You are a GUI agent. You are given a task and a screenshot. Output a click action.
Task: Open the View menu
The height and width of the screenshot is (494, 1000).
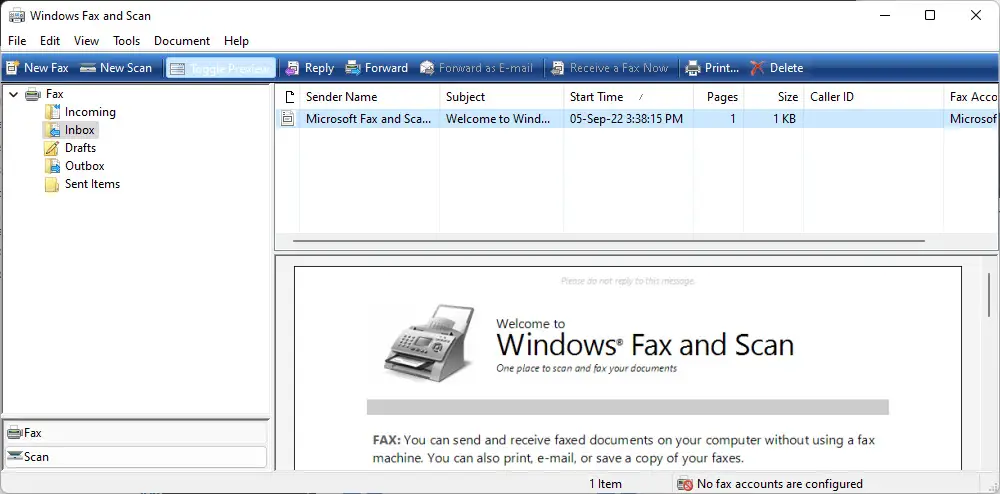coord(86,41)
